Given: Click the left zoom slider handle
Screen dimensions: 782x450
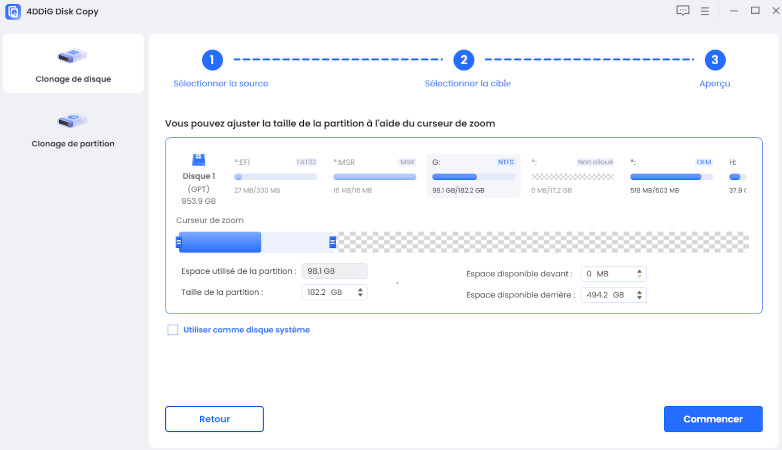Looking at the screenshot, I should (179, 242).
